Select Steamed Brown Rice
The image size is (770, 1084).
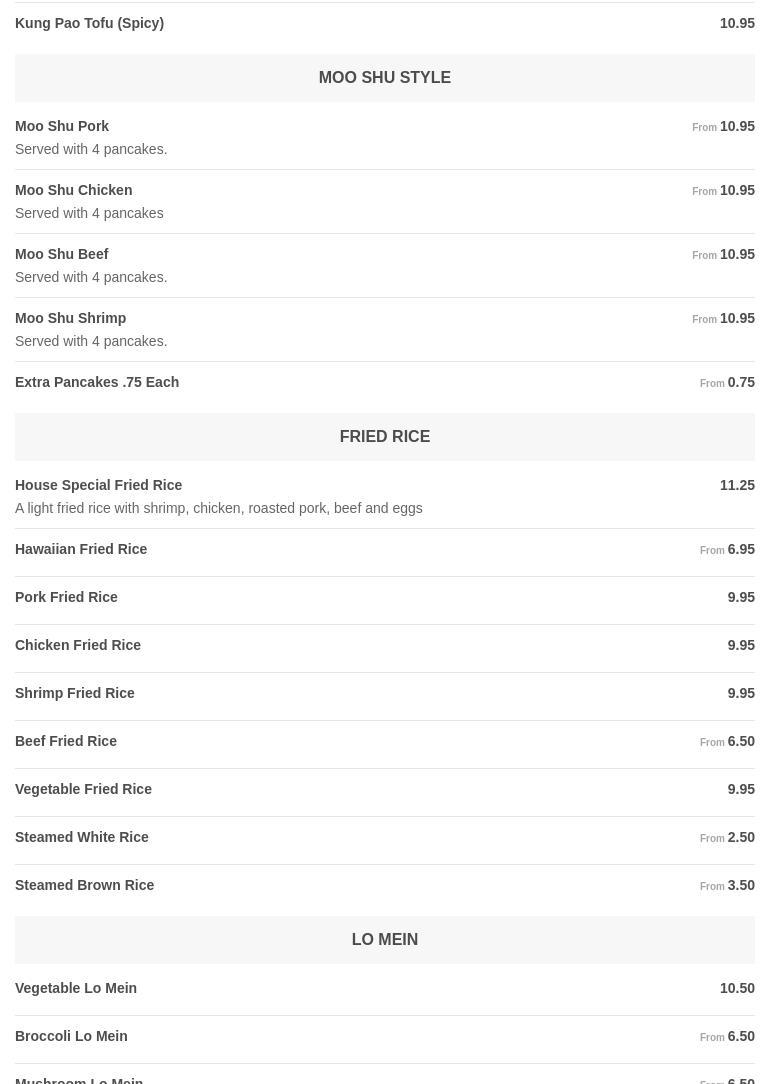point(385,886)
